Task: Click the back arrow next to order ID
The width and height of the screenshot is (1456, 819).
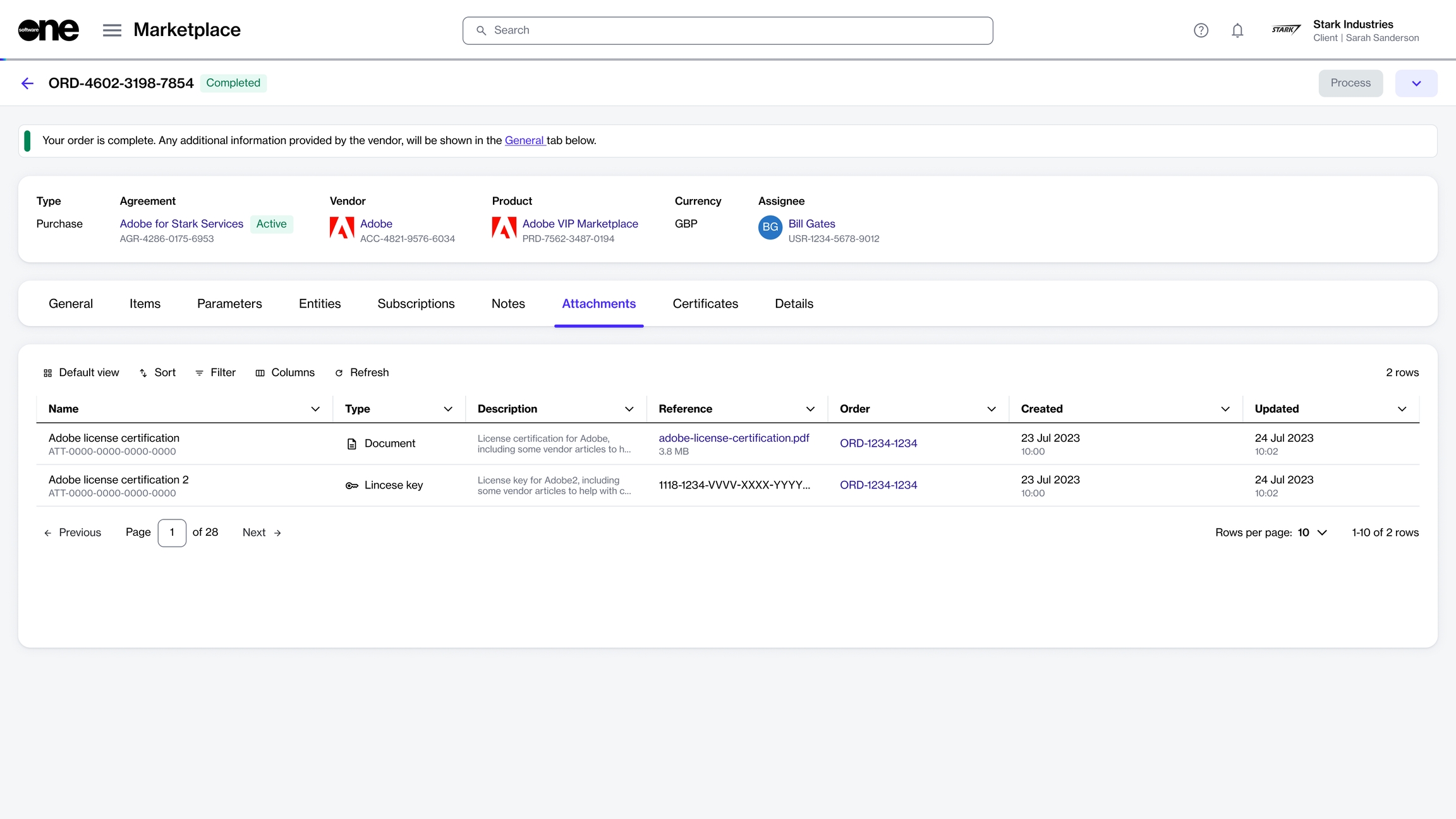Action: [27, 83]
